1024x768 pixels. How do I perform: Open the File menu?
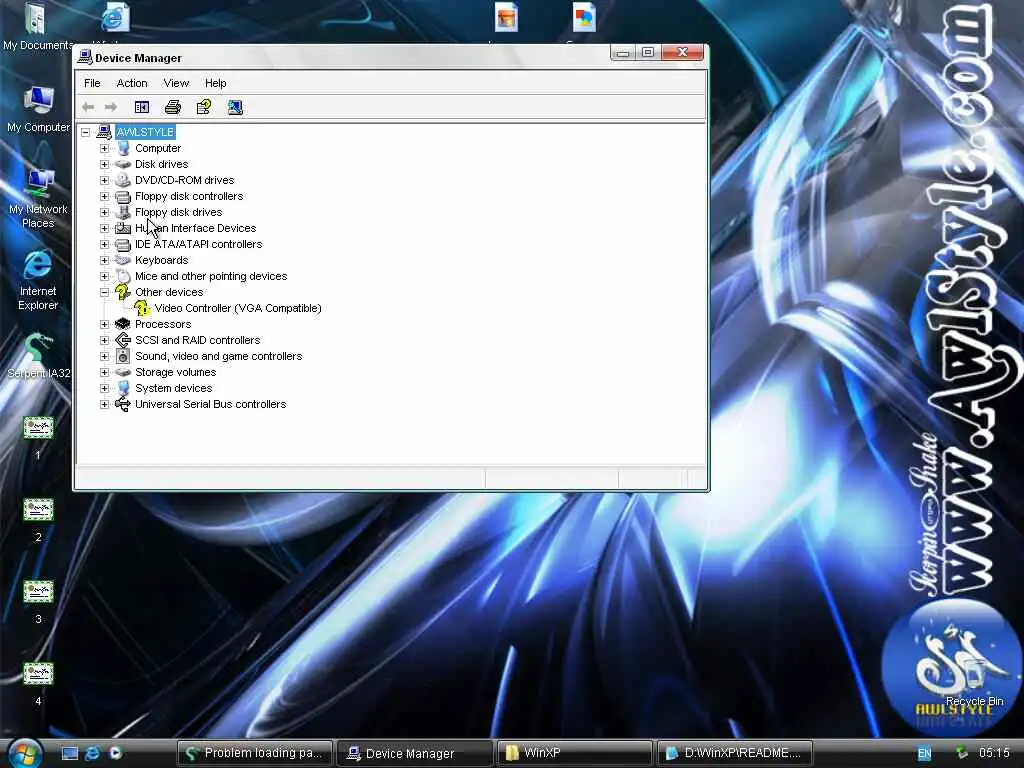(92, 83)
